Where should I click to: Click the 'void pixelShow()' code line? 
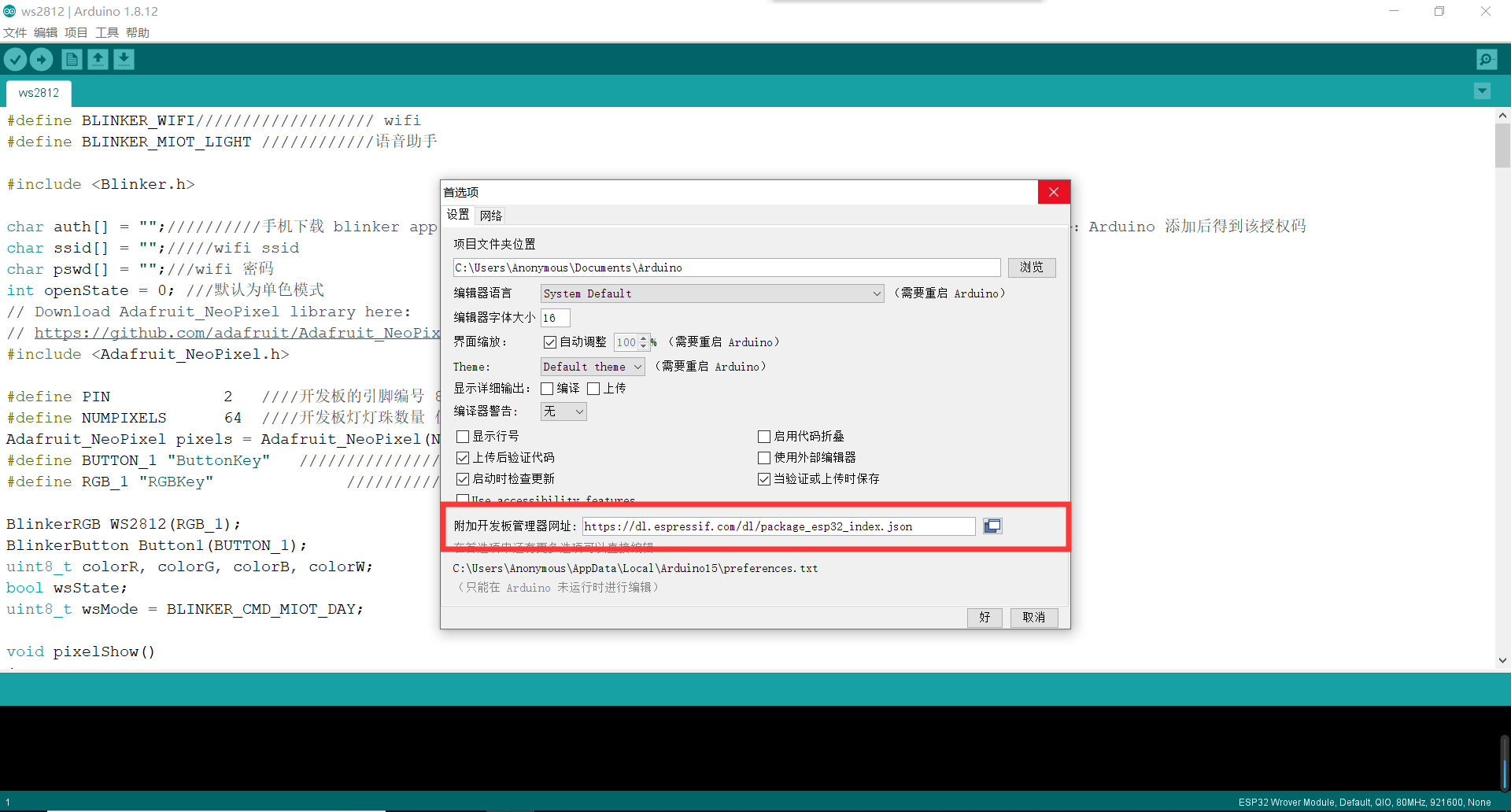point(81,651)
